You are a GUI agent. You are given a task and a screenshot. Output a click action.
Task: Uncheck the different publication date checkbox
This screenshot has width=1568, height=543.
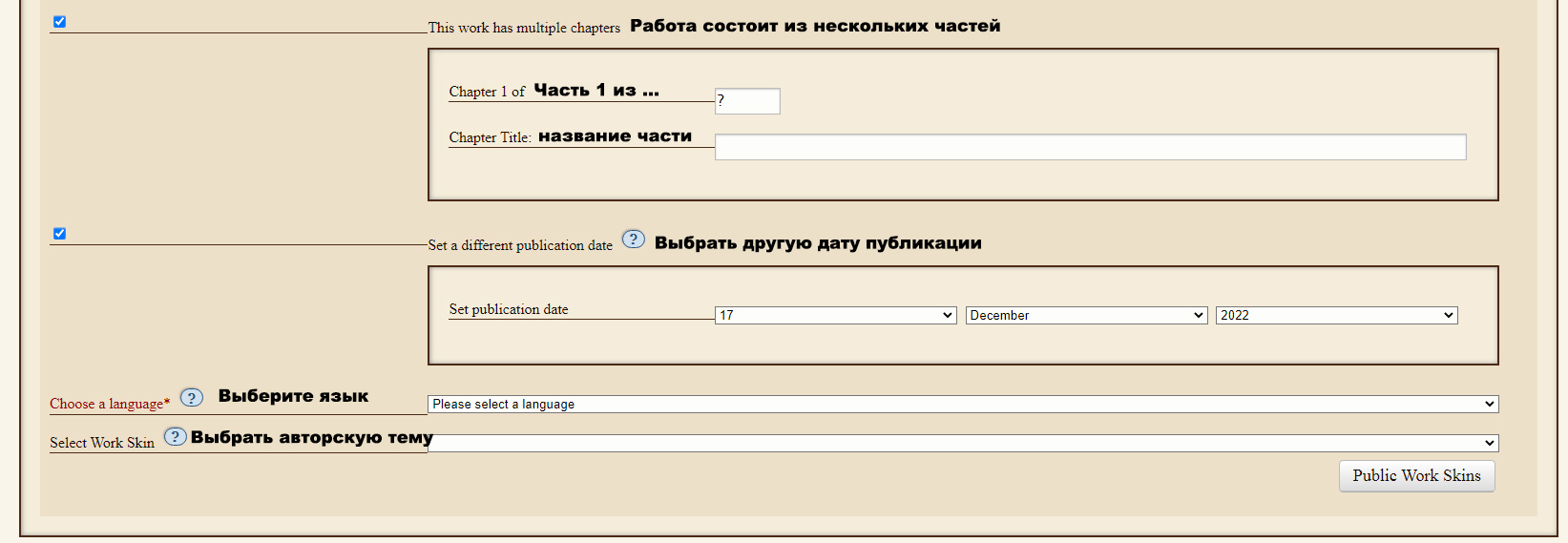click(59, 234)
